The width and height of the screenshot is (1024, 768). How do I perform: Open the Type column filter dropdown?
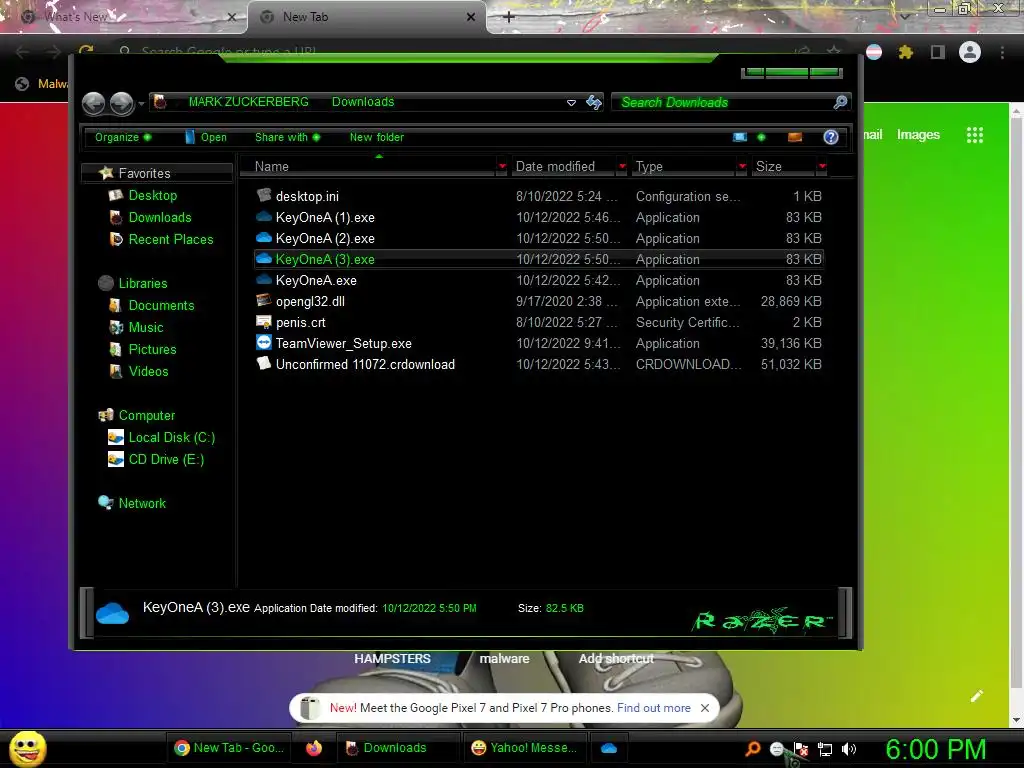coord(742,167)
